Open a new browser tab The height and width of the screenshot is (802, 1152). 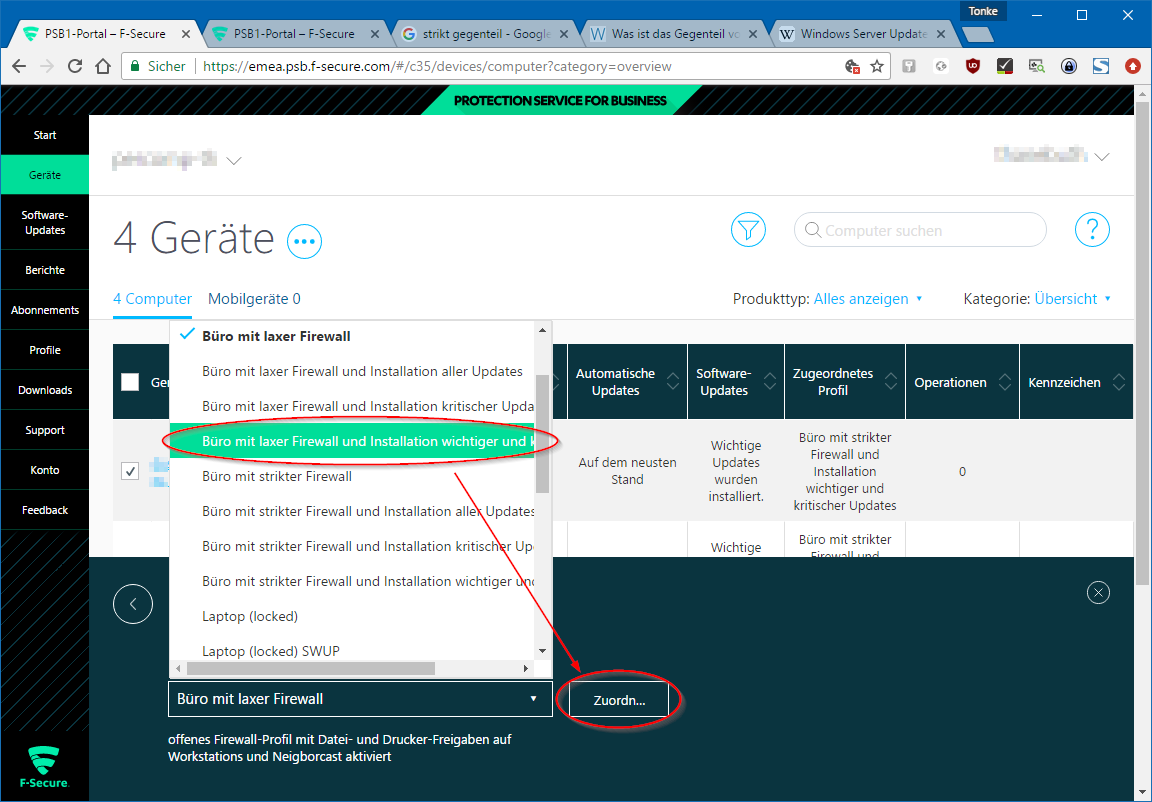pyautogui.click(x=977, y=35)
